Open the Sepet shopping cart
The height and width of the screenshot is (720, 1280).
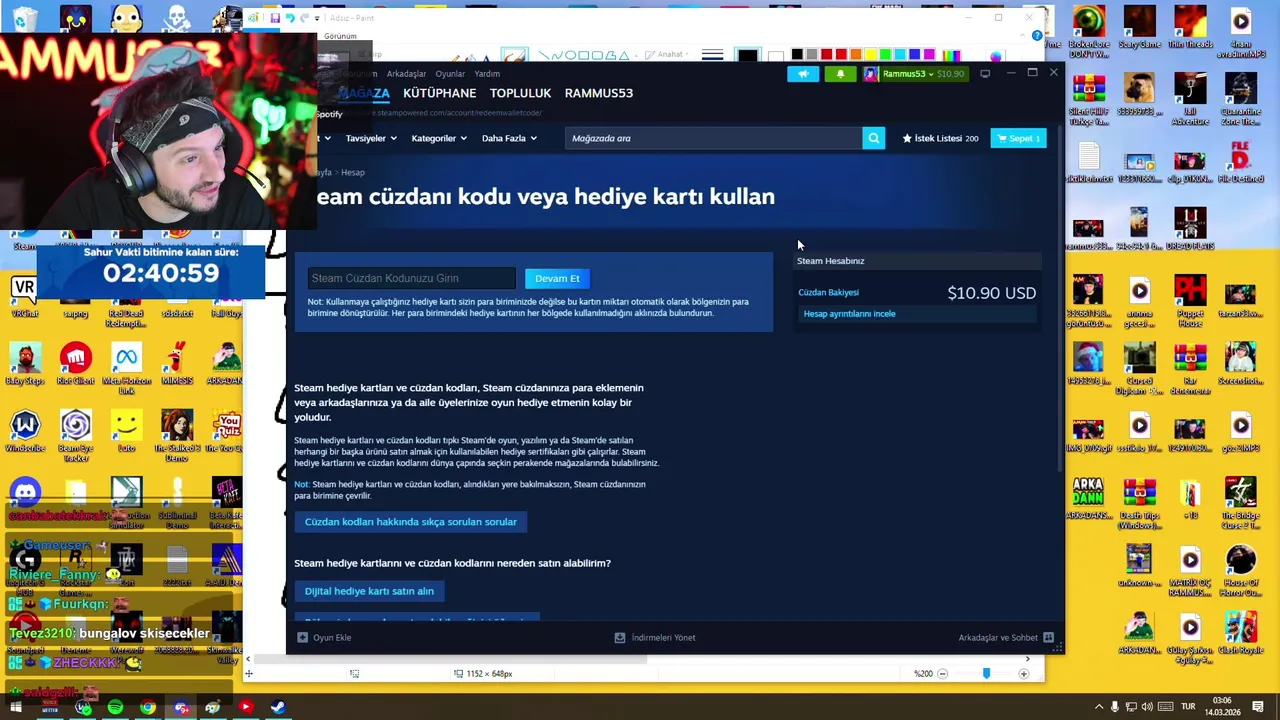click(x=1018, y=138)
